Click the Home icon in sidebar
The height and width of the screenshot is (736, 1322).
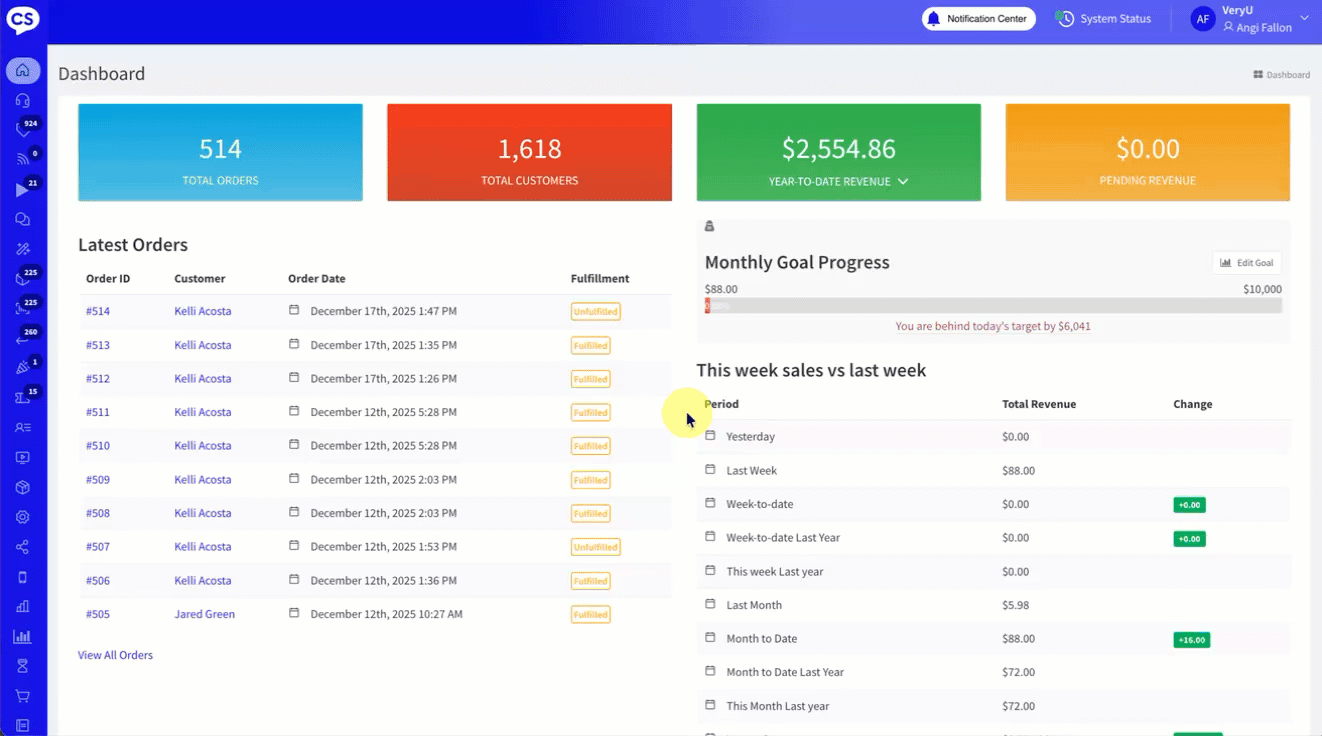point(22,71)
